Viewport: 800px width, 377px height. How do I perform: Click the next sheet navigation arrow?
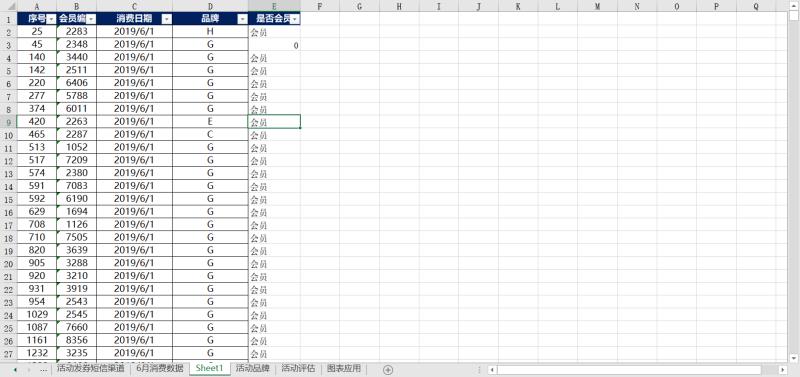30,369
